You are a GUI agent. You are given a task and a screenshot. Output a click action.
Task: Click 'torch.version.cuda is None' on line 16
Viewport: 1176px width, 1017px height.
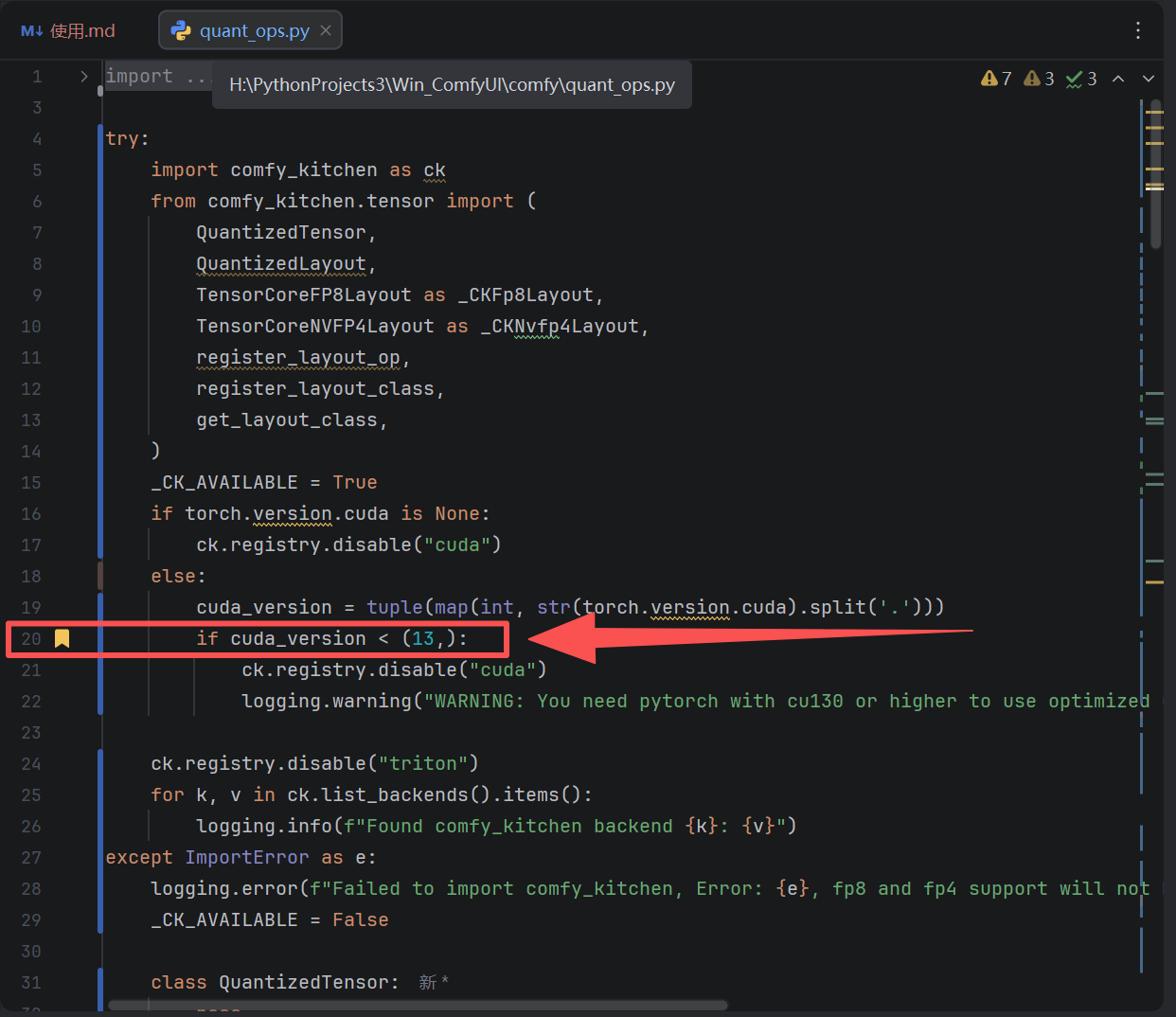pyautogui.click(x=332, y=513)
